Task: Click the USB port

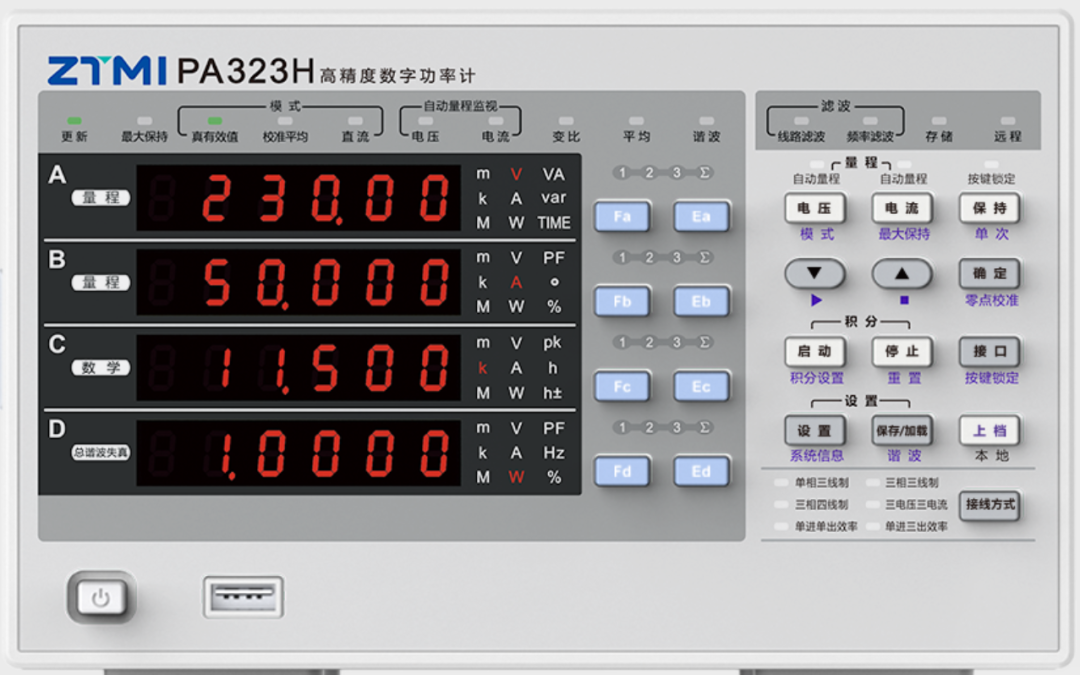Action: click(243, 595)
